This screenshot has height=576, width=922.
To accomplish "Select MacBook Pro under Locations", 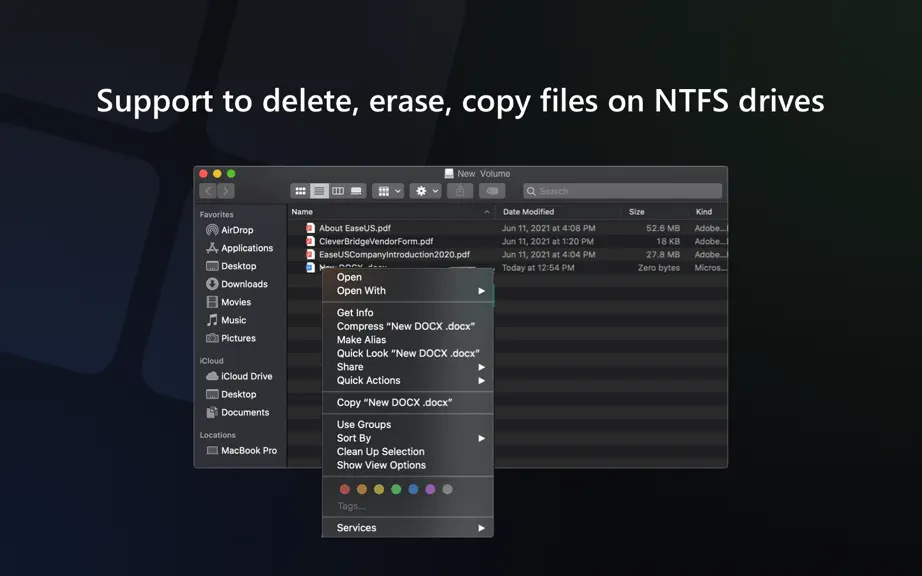I will point(240,451).
